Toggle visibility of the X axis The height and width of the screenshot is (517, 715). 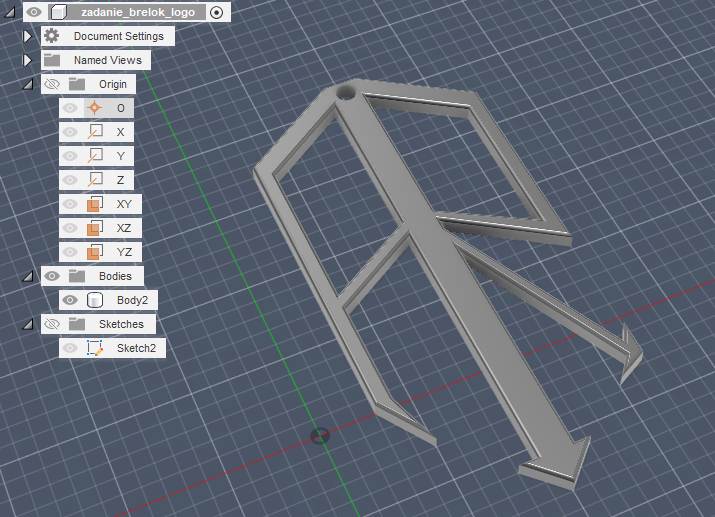tap(70, 132)
